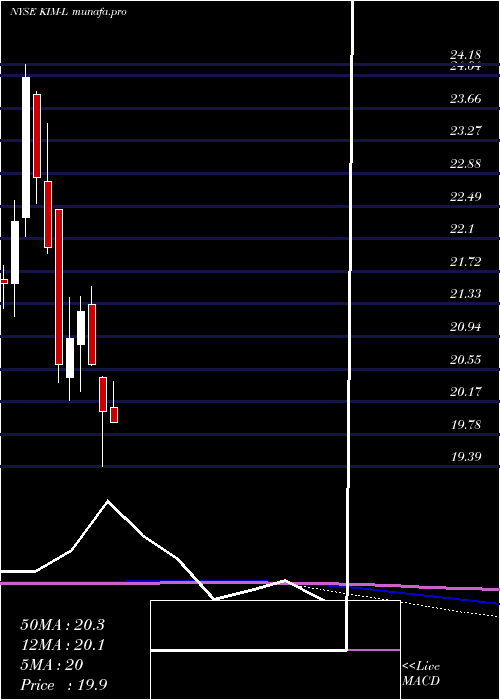Click the 23.66 price axis label
The image size is (500, 700).
(465, 99)
